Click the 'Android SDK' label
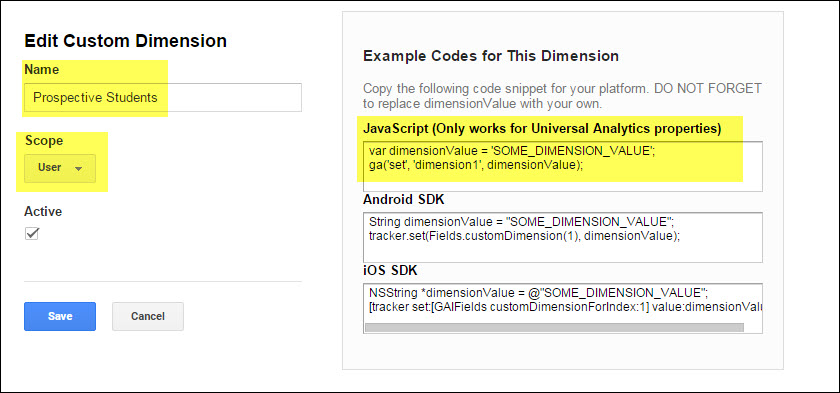This screenshot has width=840, height=393. point(403,200)
